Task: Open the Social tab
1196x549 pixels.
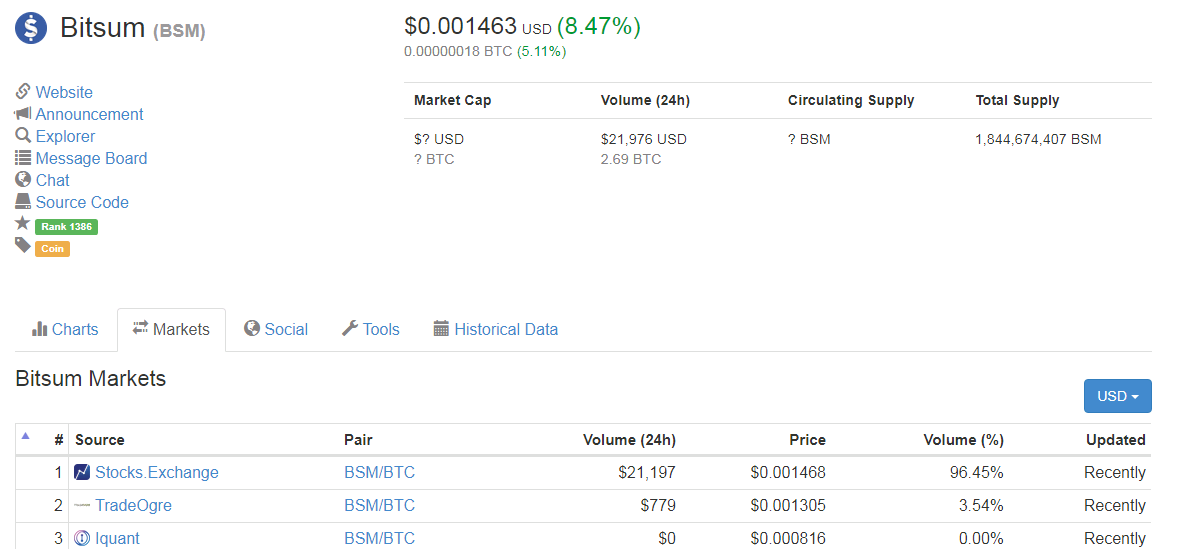Action: pyautogui.click(x=276, y=329)
